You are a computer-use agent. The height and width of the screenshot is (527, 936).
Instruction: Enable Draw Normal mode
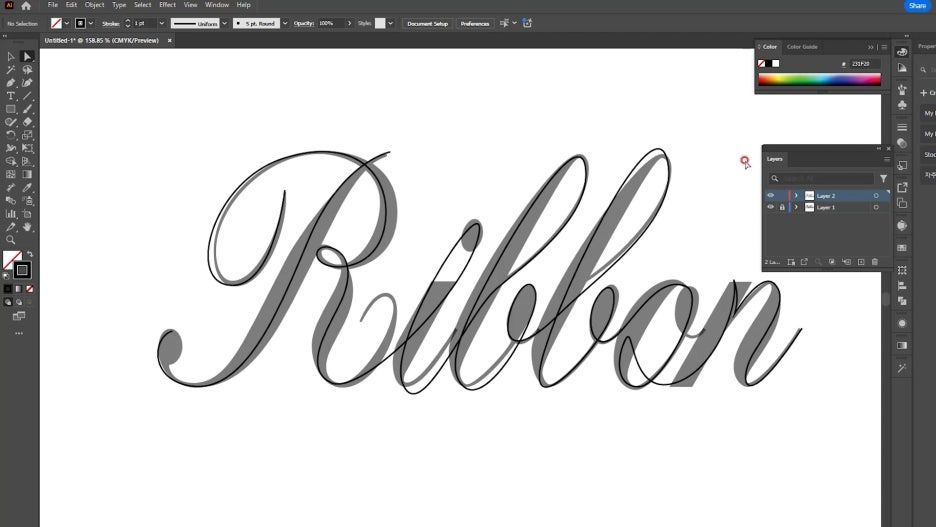click(8, 302)
